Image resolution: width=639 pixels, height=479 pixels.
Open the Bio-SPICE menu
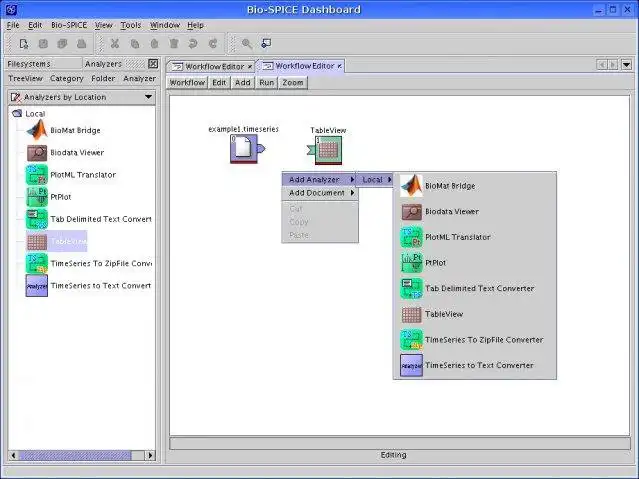click(69, 25)
